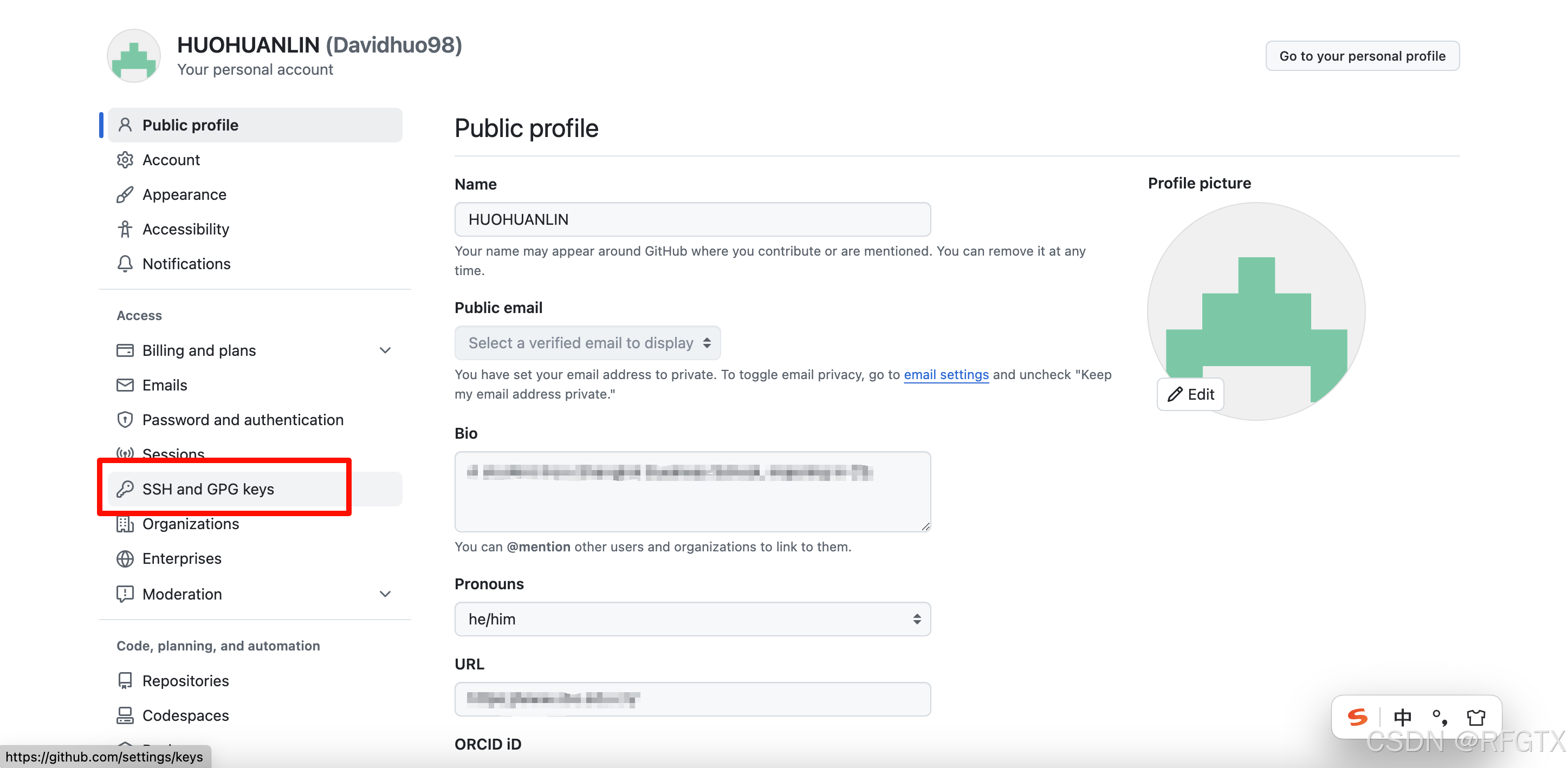Click the Password and authentication shield icon
This screenshot has height=768, width=1568.
click(x=125, y=420)
